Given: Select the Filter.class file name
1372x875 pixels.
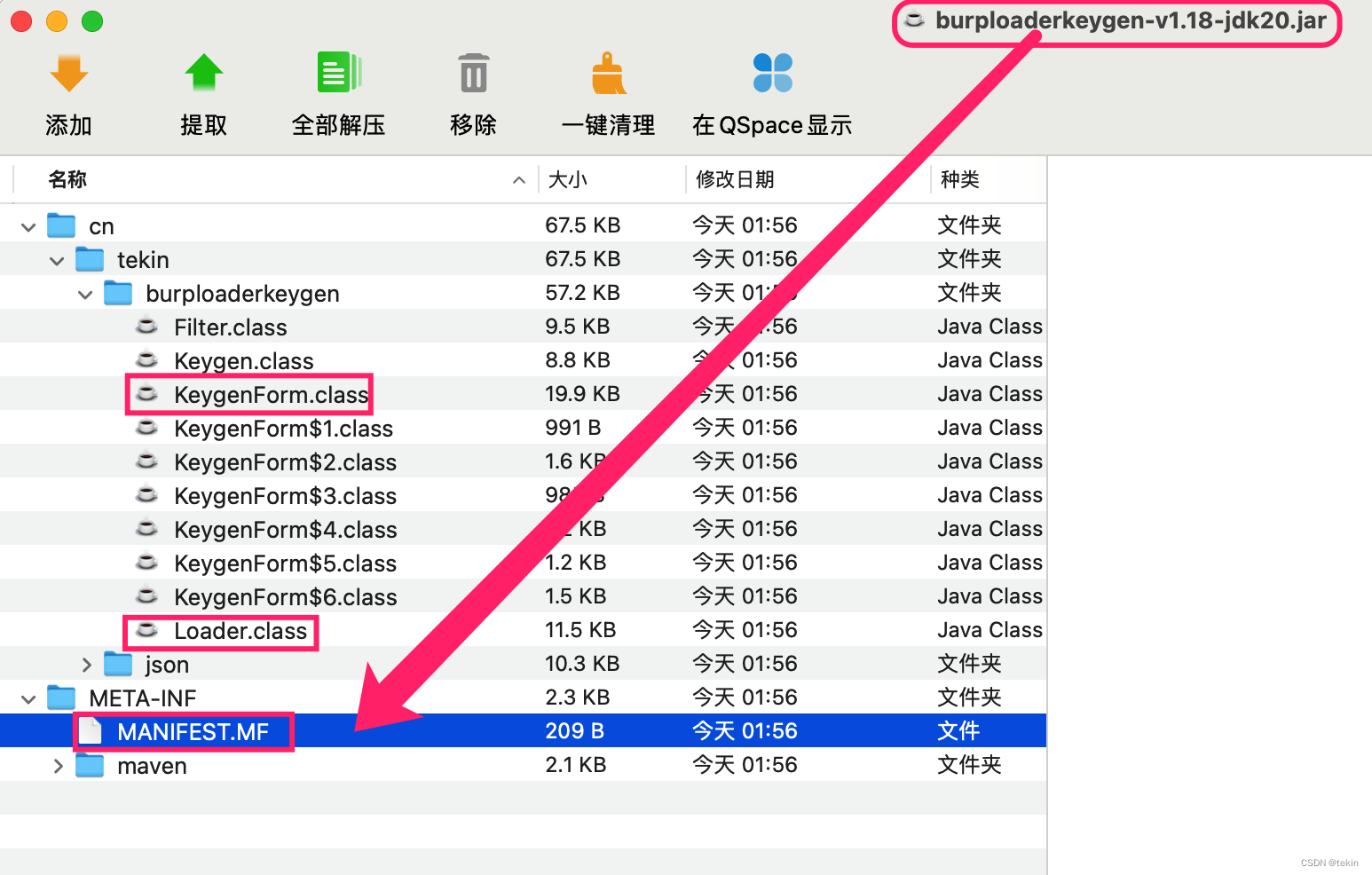Looking at the screenshot, I should (x=231, y=327).
